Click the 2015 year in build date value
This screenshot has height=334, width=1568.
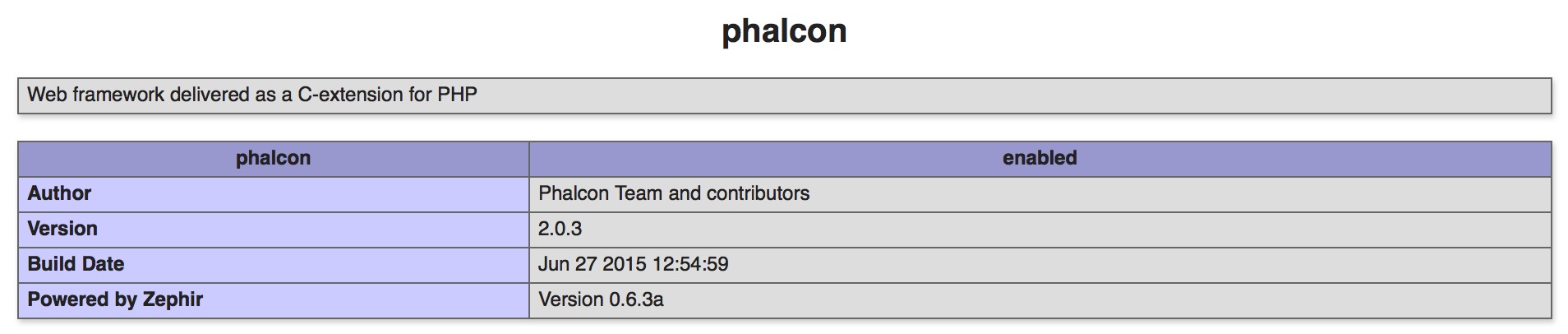click(x=624, y=264)
